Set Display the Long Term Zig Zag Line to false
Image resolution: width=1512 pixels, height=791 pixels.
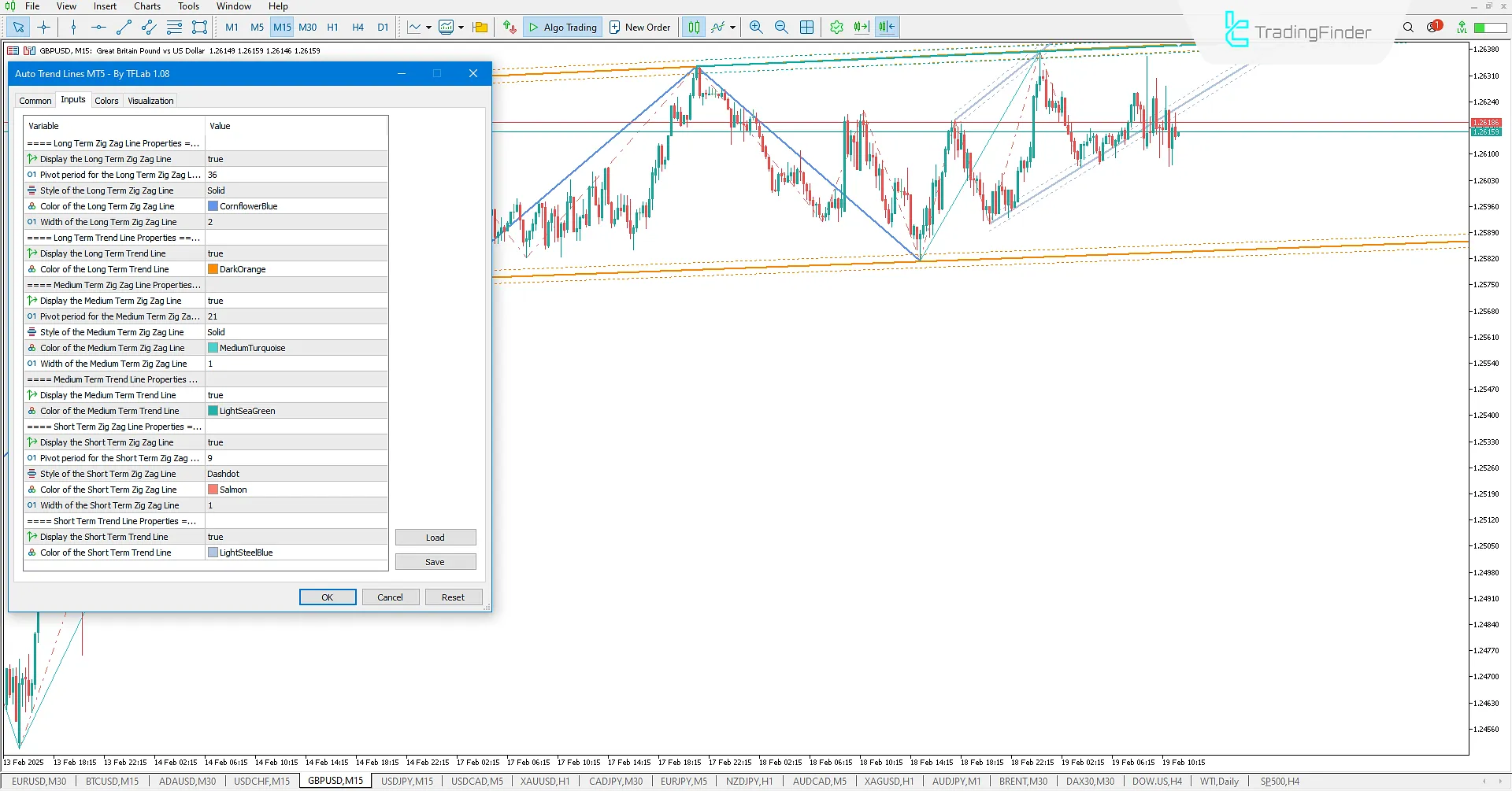(295, 158)
